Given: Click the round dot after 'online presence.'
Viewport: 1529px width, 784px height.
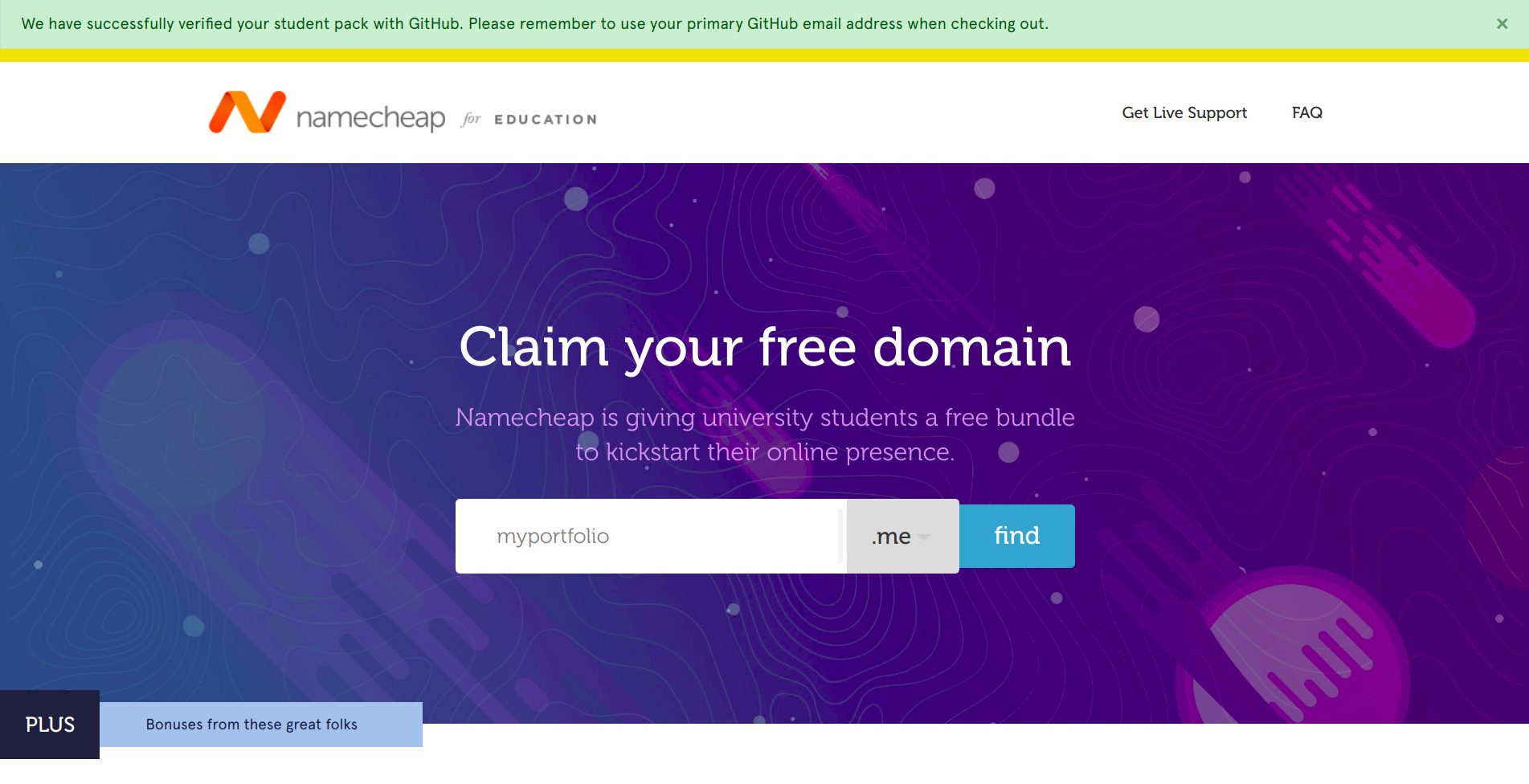Looking at the screenshot, I should coord(1008,452).
